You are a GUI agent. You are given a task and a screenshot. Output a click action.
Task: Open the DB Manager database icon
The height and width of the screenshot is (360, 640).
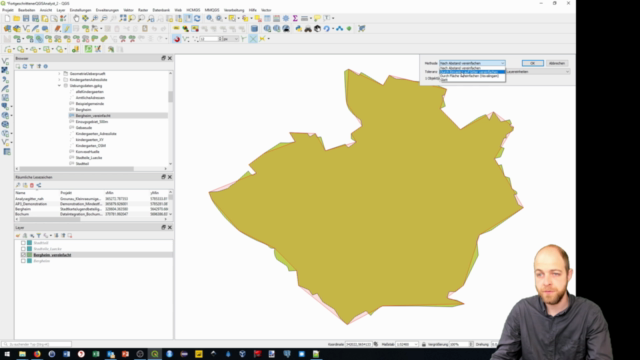tap(254, 29)
